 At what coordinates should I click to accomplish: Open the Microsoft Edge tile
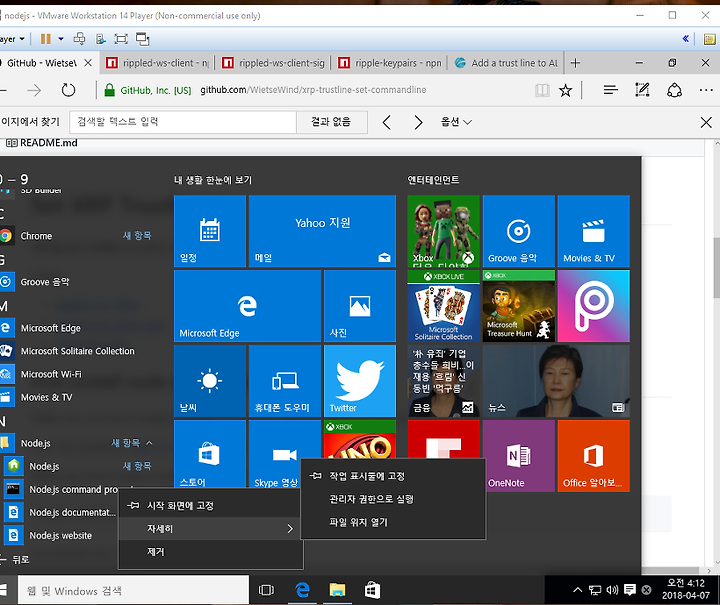248,306
